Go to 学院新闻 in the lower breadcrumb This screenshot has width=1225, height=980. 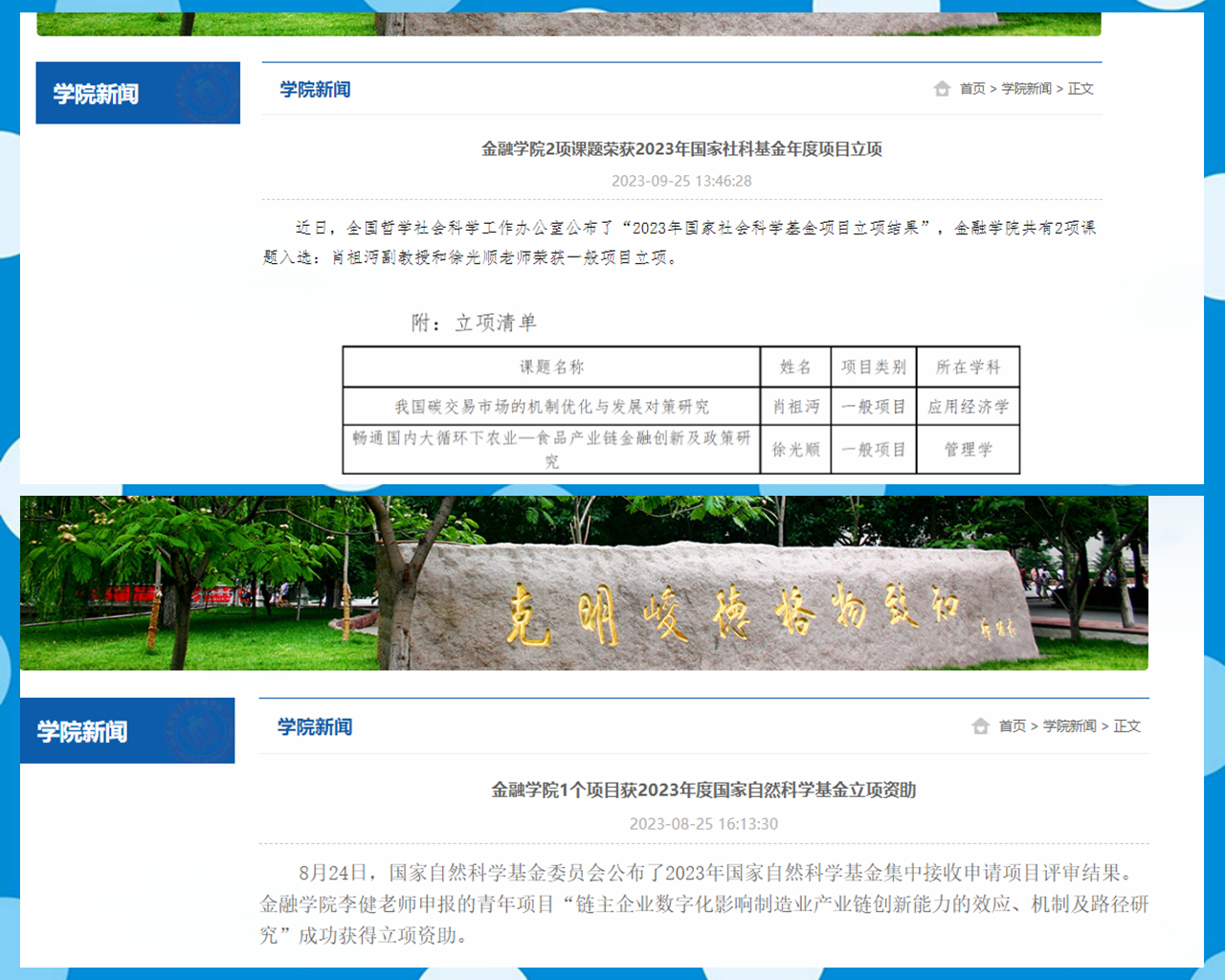(1069, 726)
